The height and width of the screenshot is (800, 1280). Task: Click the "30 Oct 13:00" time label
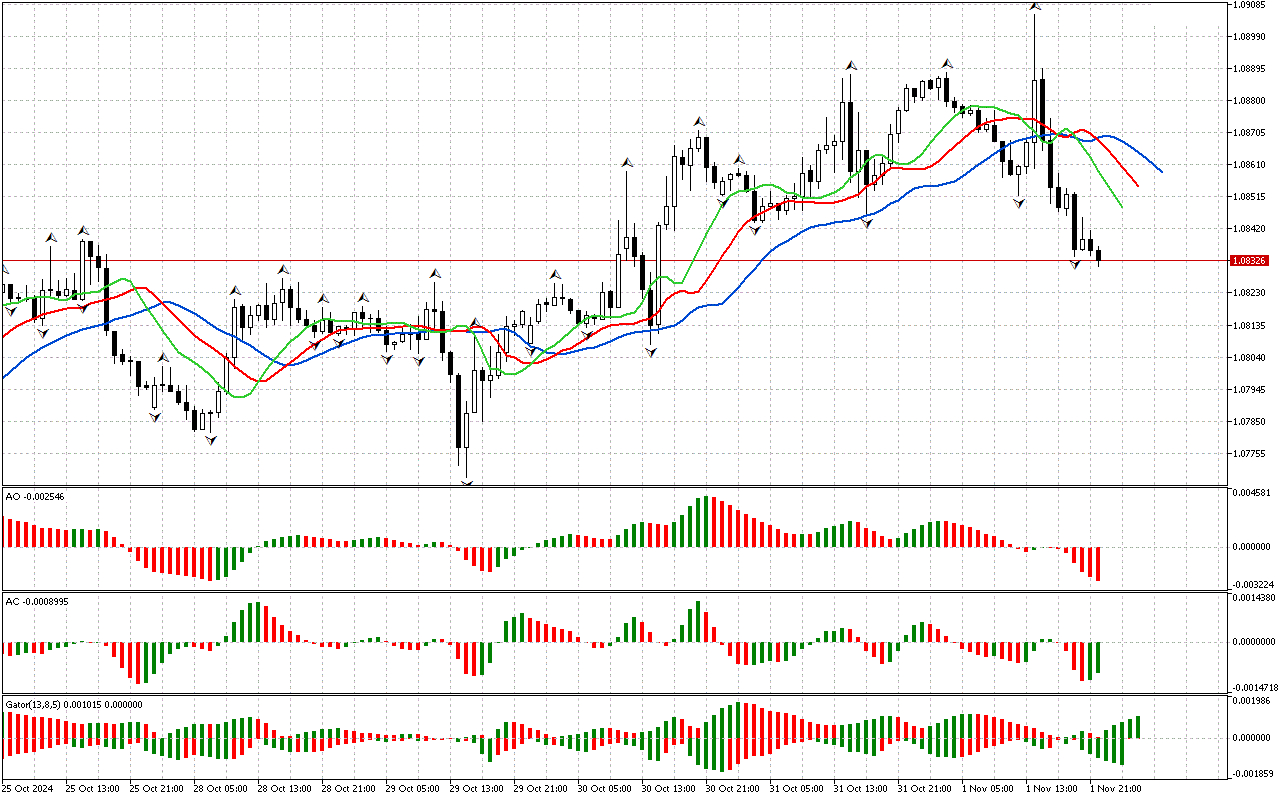click(x=667, y=789)
